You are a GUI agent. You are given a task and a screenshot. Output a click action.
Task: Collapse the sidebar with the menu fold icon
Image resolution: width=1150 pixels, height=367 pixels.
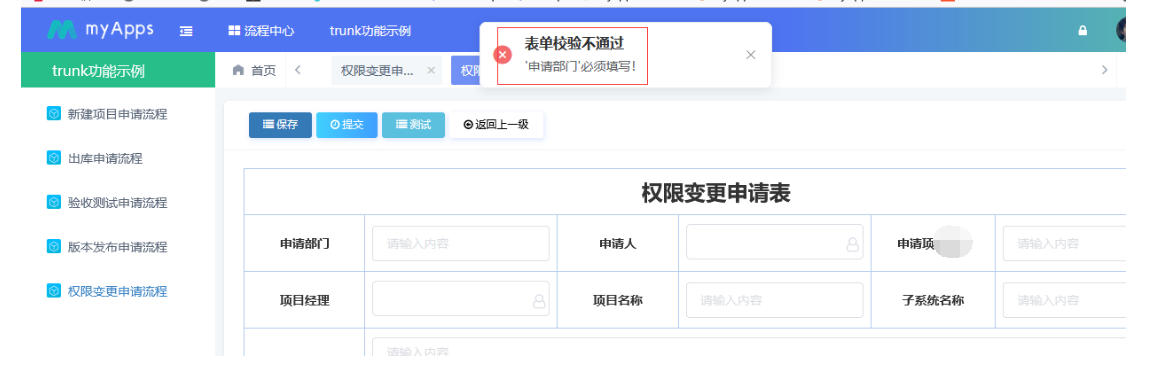pos(186,31)
